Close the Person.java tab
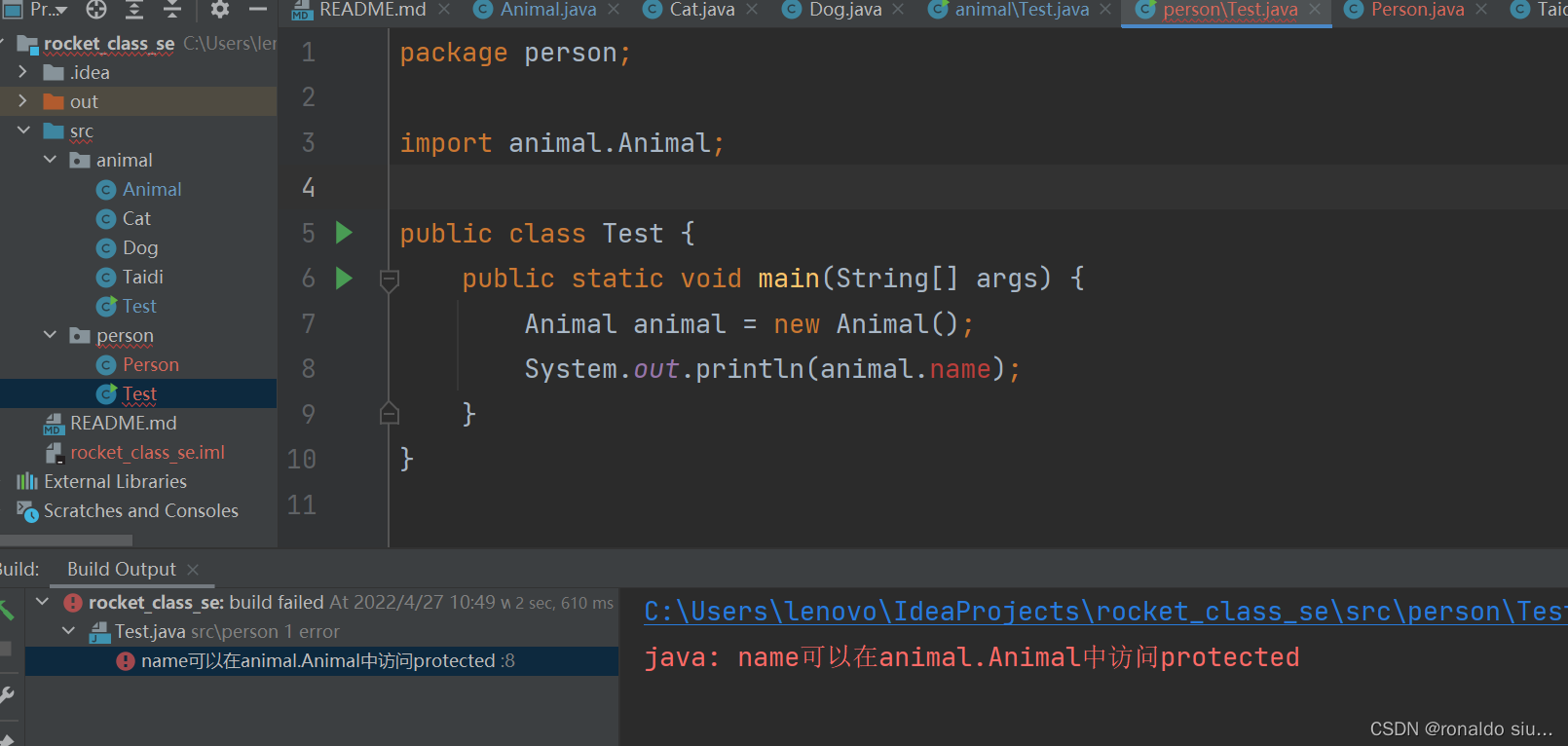This screenshot has height=746, width=1568. point(1481,10)
